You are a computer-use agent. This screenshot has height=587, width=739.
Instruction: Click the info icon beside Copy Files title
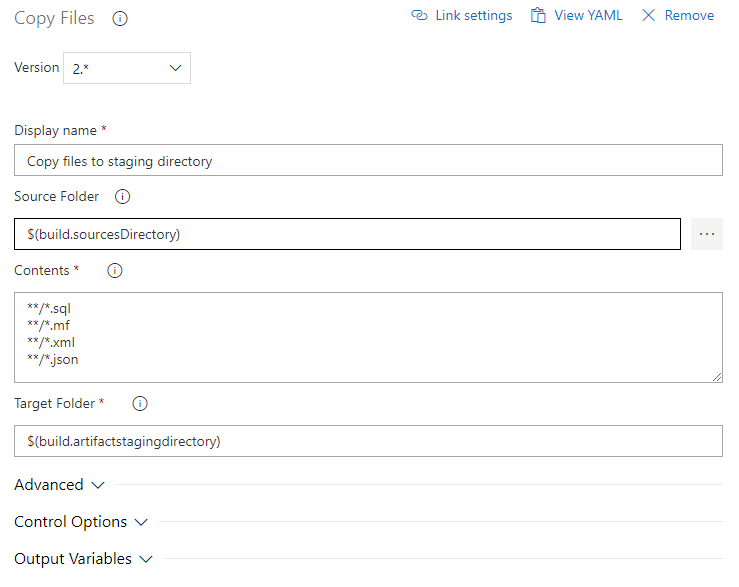click(120, 19)
